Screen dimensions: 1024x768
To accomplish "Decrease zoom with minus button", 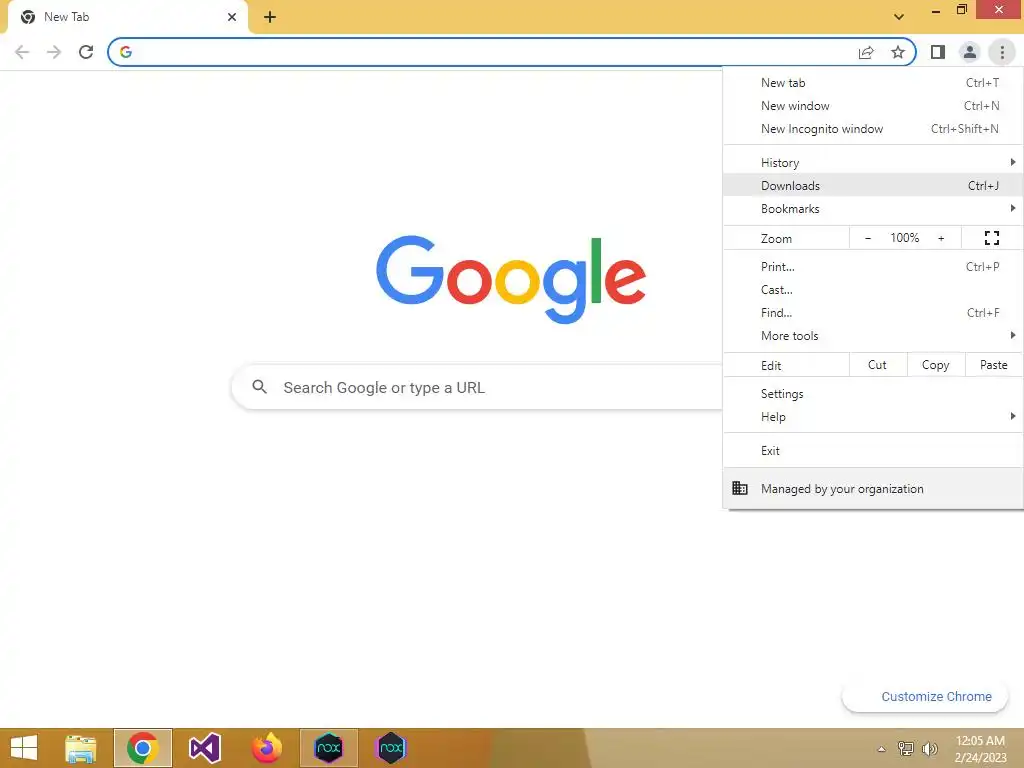I will point(868,238).
